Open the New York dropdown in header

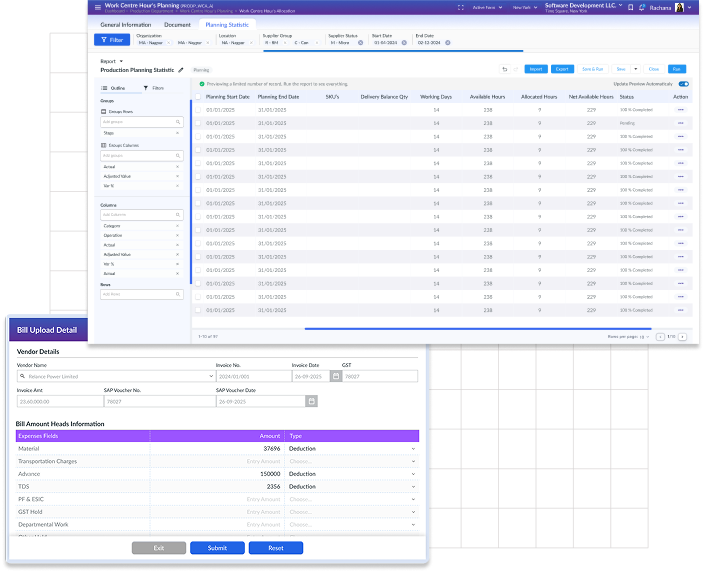pyautogui.click(x=525, y=8)
